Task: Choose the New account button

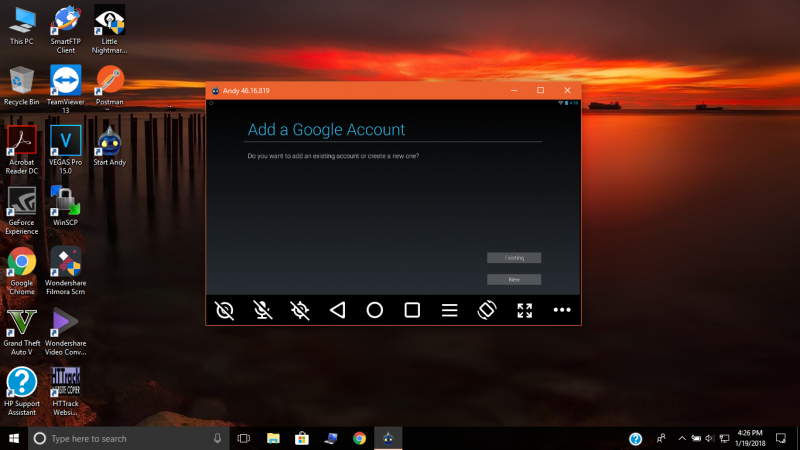Action: [514, 280]
